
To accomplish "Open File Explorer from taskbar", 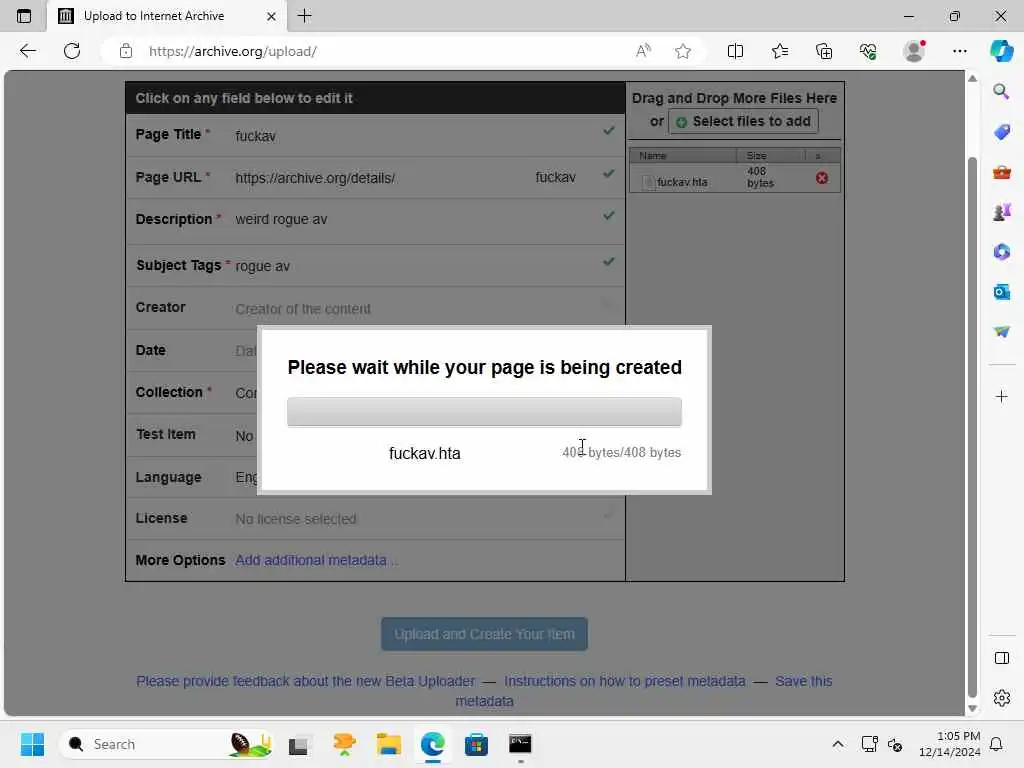I will click(x=389, y=744).
